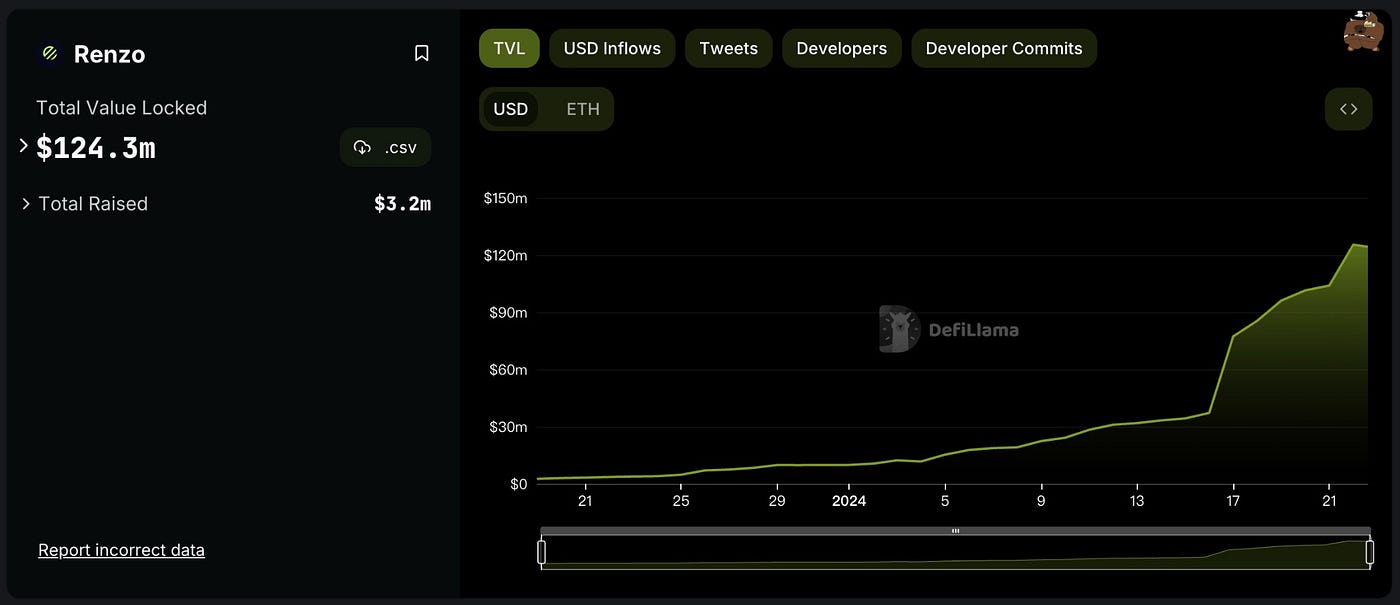Toggle the Tweets chart metric
The image size is (1400, 605).
(728, 48)
